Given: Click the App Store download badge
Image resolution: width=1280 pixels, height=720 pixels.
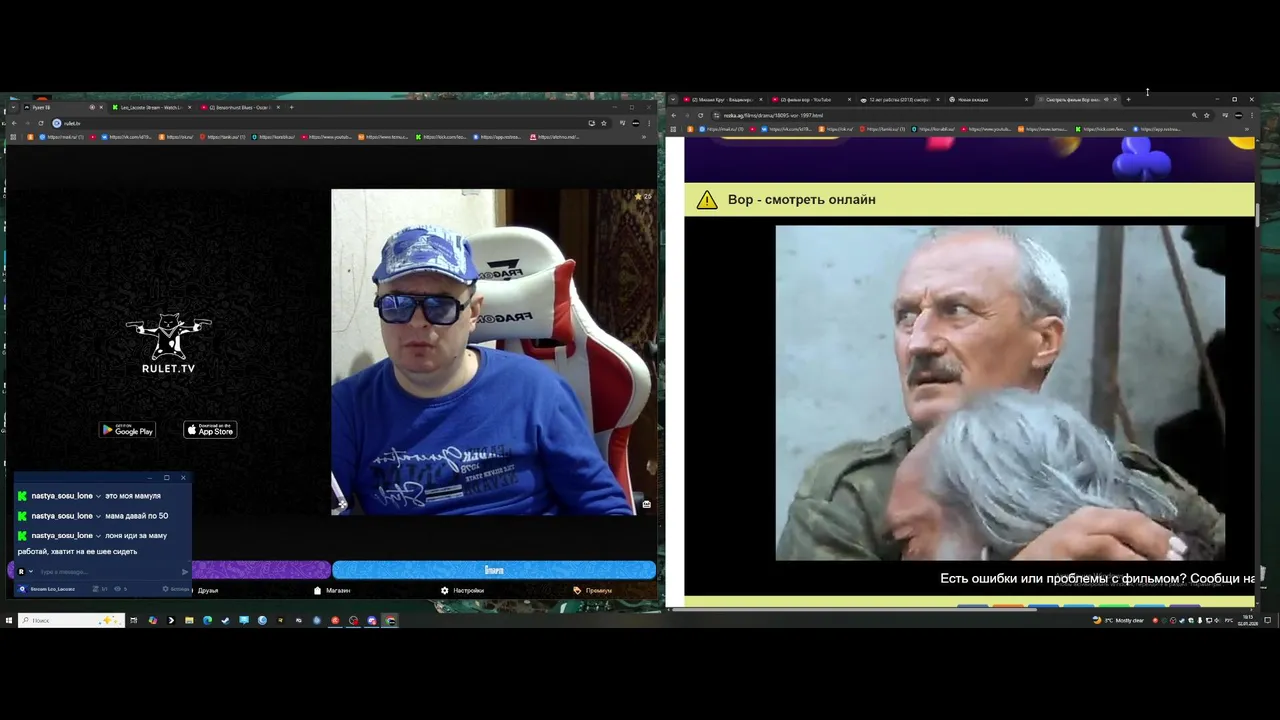Looking at the screenshot, I should [210, 430].
